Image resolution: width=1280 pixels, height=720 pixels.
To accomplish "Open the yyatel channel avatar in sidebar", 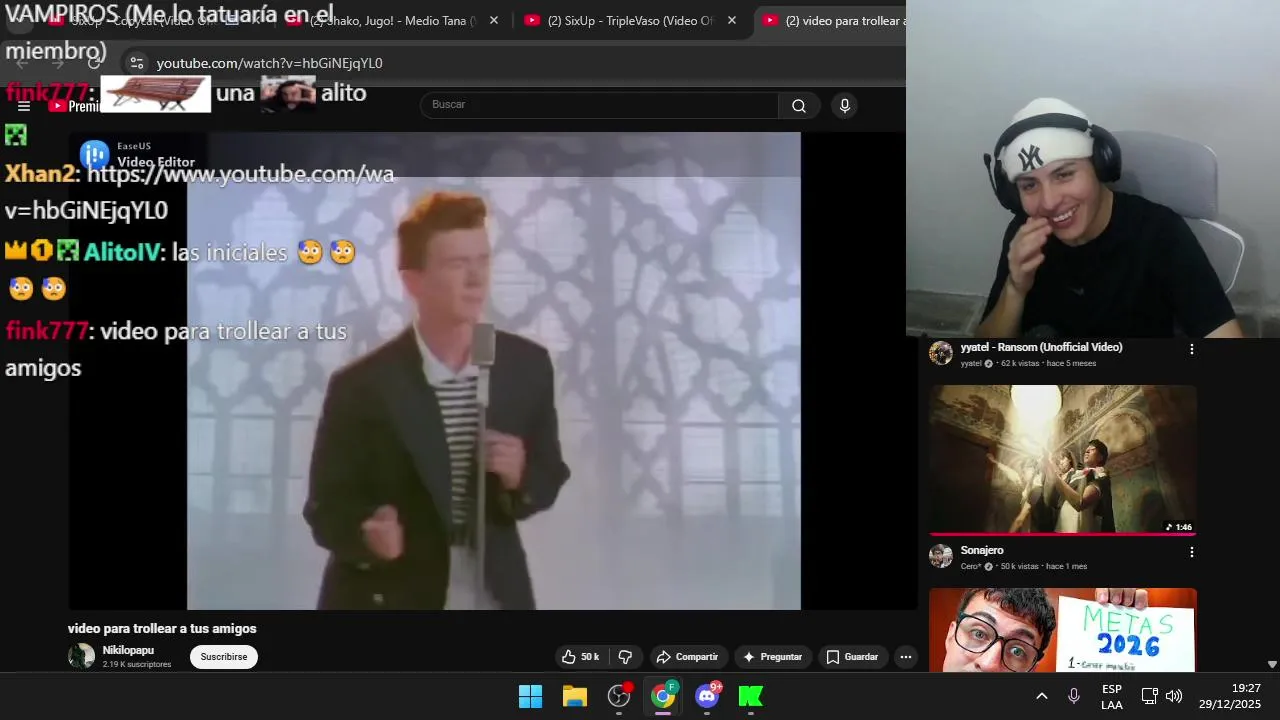I will [941, 353].
